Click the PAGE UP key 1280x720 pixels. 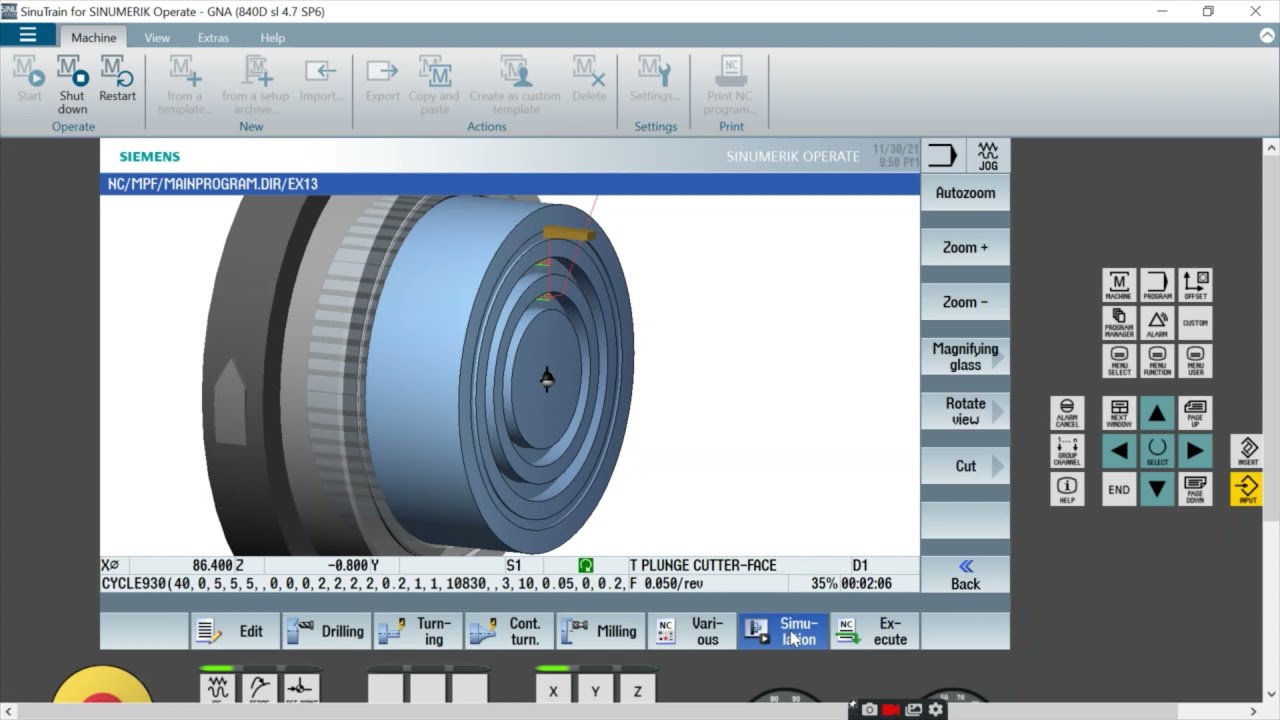1195,413
